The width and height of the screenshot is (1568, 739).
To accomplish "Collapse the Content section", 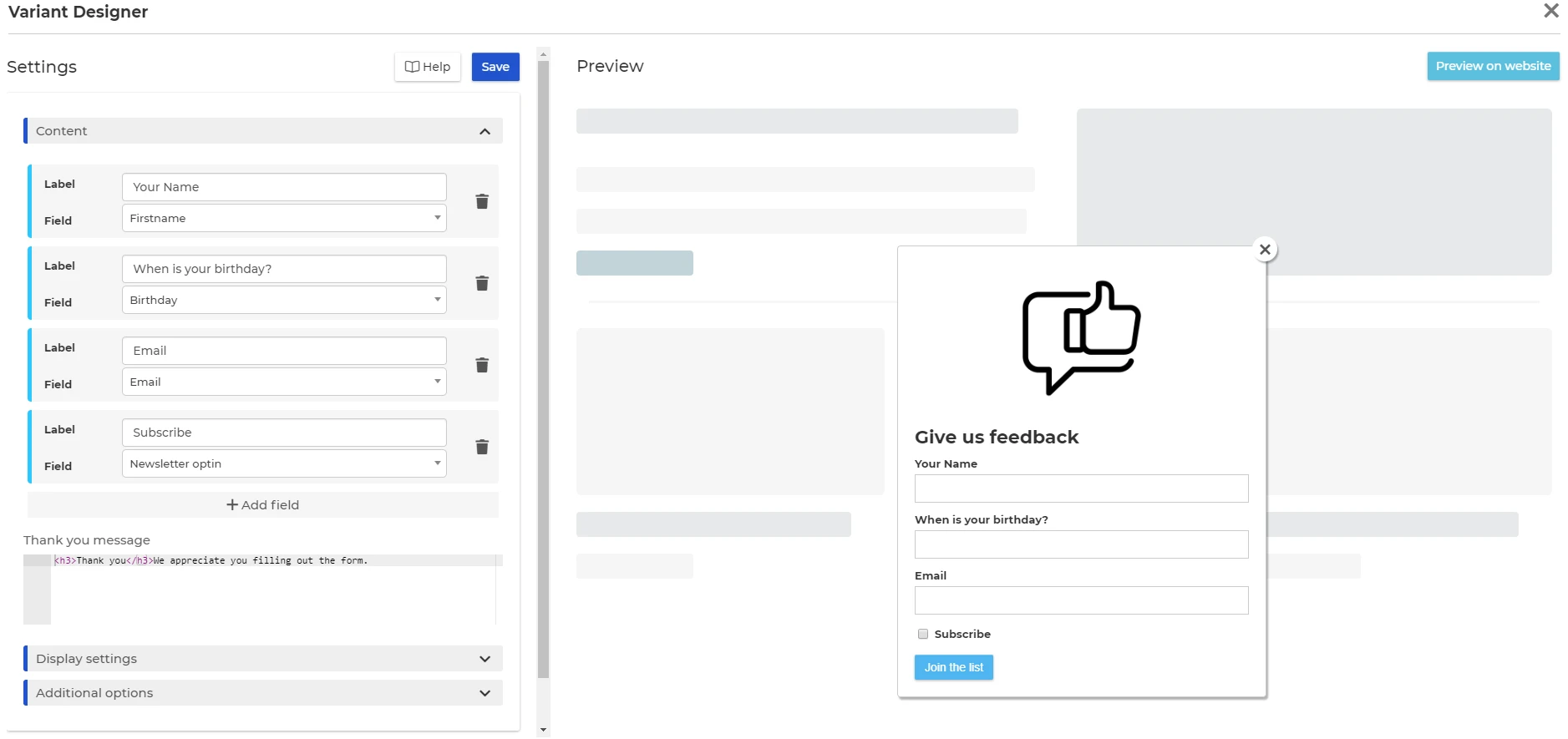I will tap(485, 131).
